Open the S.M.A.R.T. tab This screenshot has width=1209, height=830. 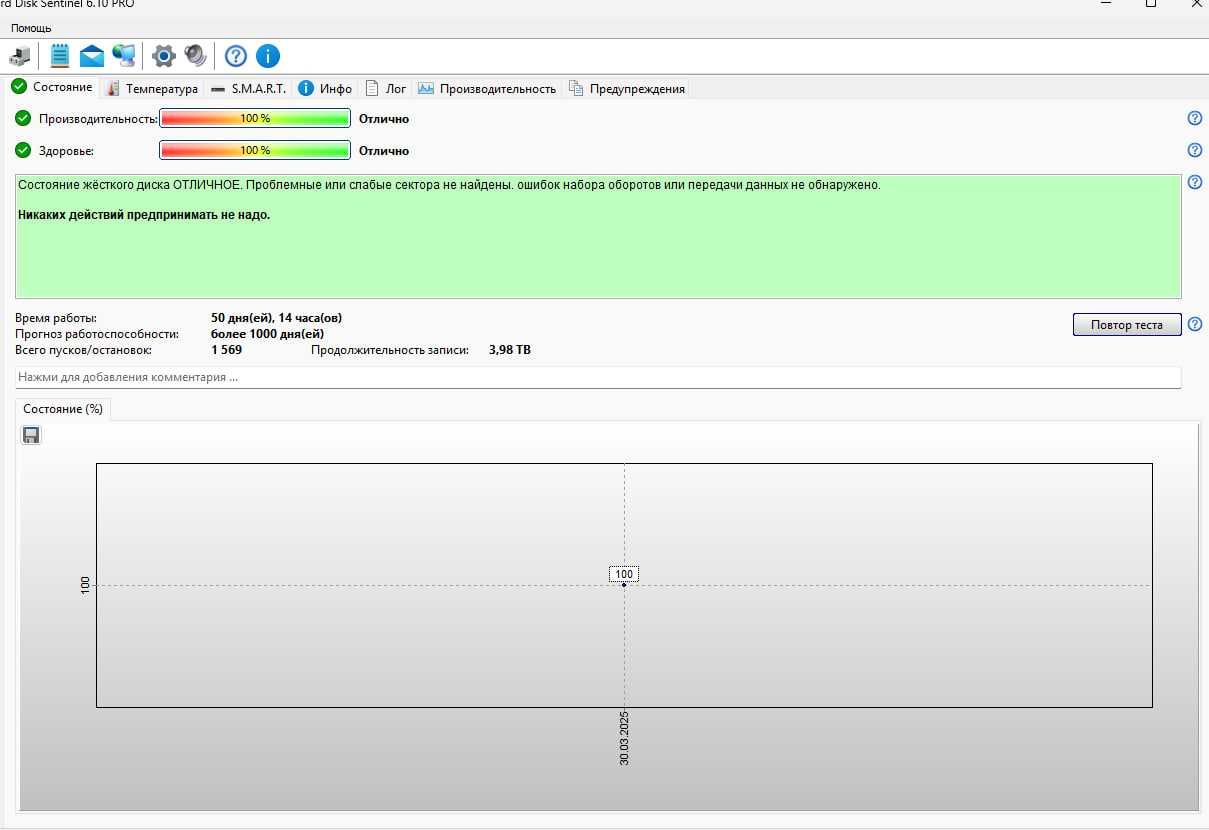pos(248,89)
